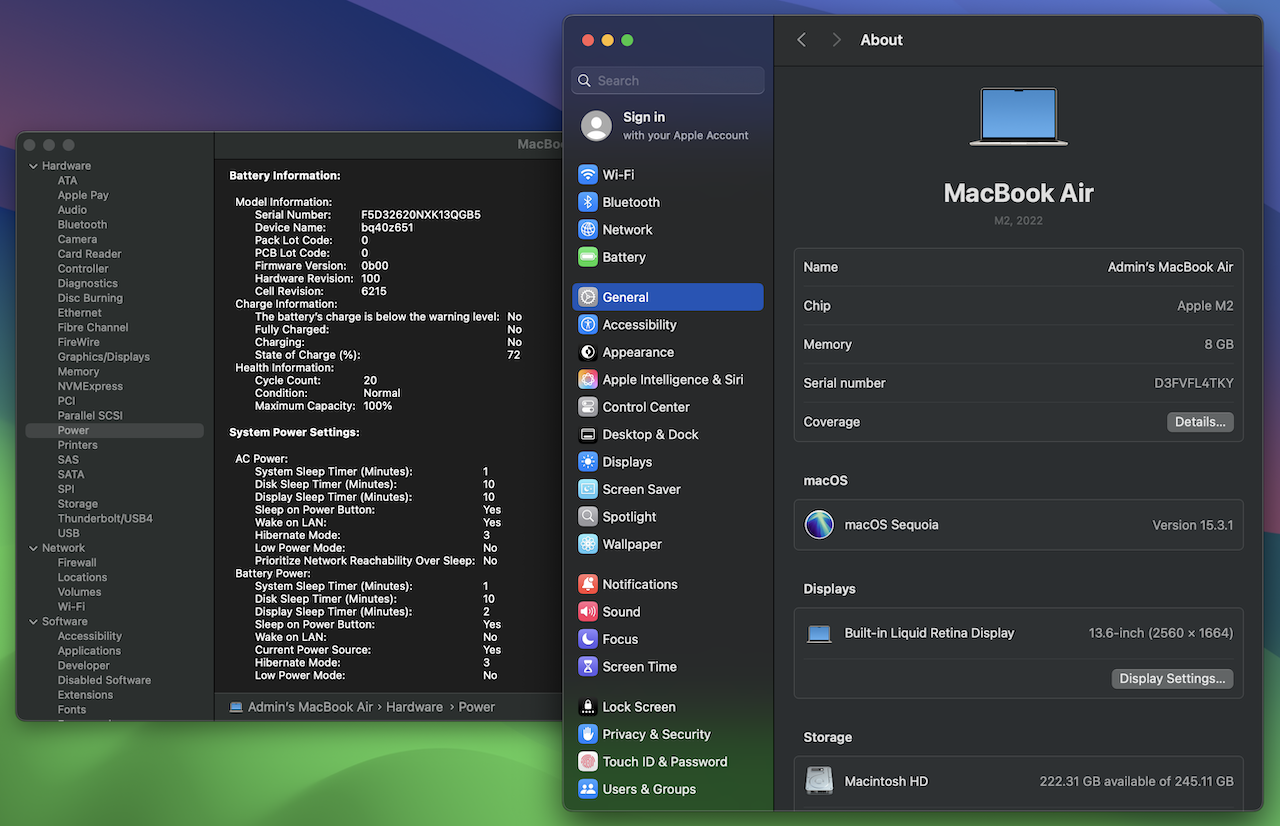Select Thunderbolt/USB4 in Hardware list
This screenshot has width=1280, height=826.
(105, 518)
